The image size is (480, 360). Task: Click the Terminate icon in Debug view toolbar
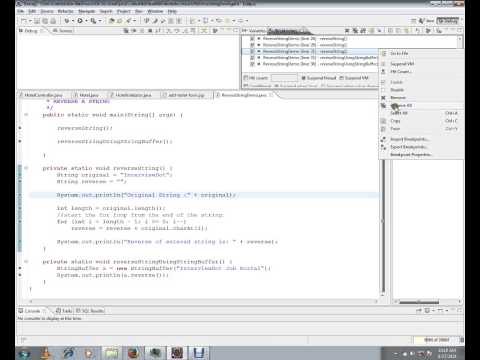click(x=151, y=31)
